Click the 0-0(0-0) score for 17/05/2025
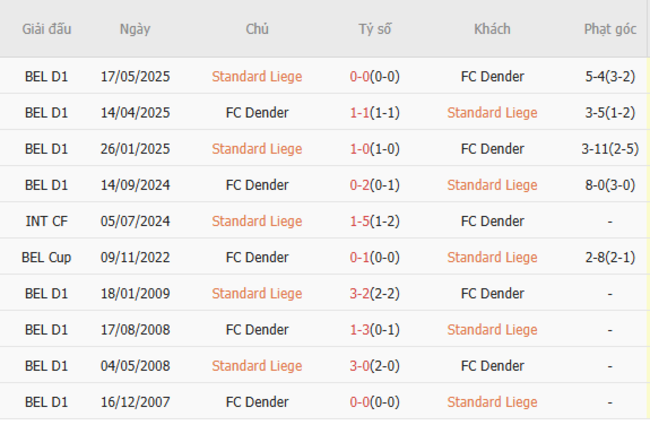Viewport: 650px width, 425px height. click(x=375, y=77)
